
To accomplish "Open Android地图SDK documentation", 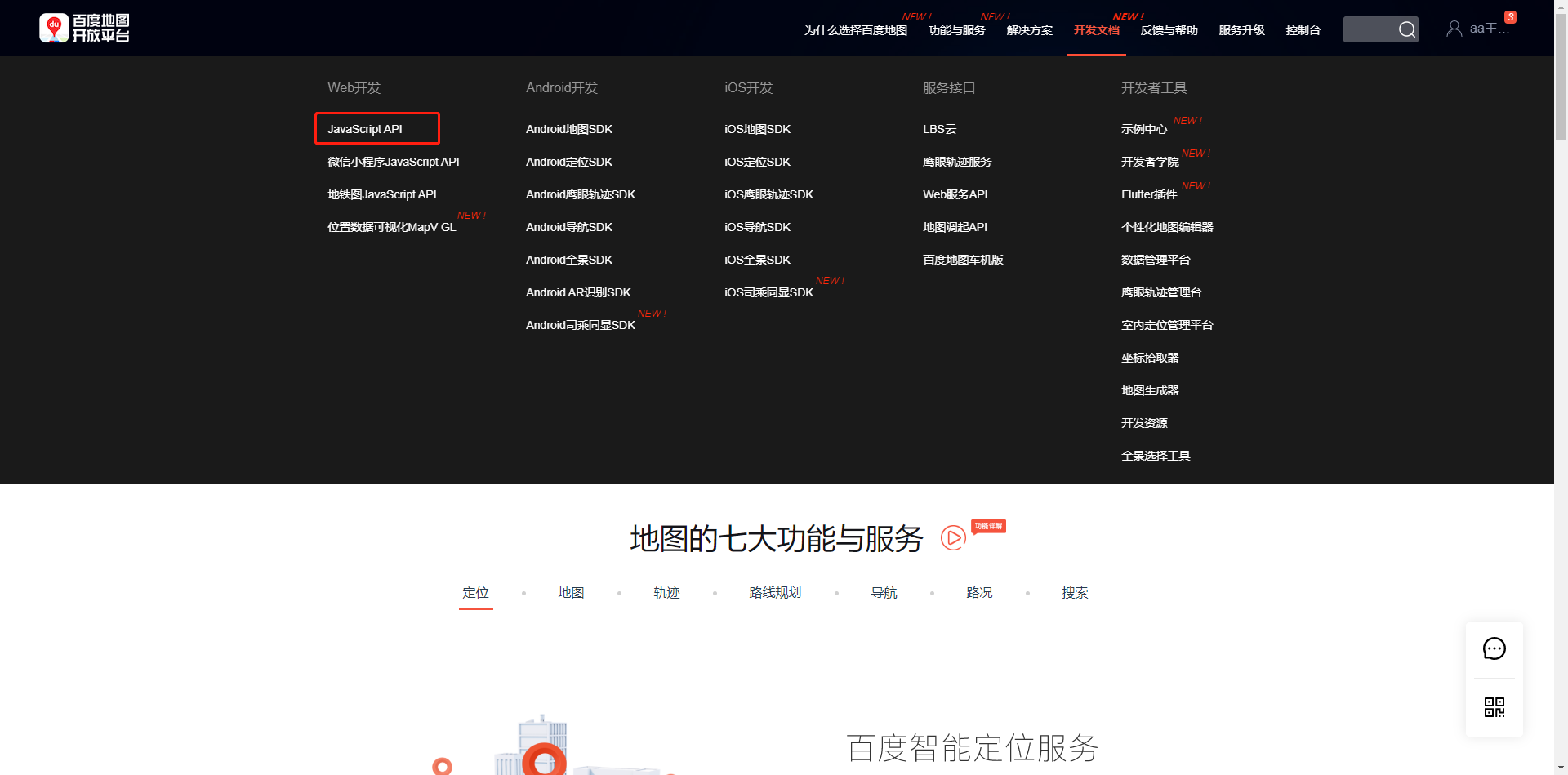I will coord(569,129).
